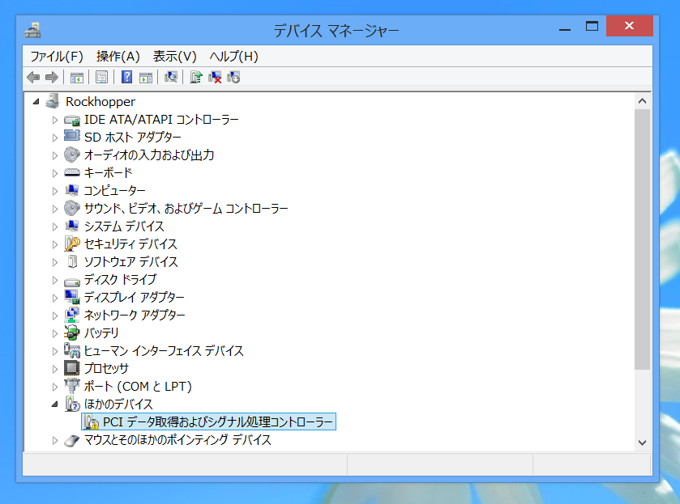Collapse the ほかのデバイス node
The width and height of the screenshot is (680, 504).
pyautogui.click(x=55, y=404)
